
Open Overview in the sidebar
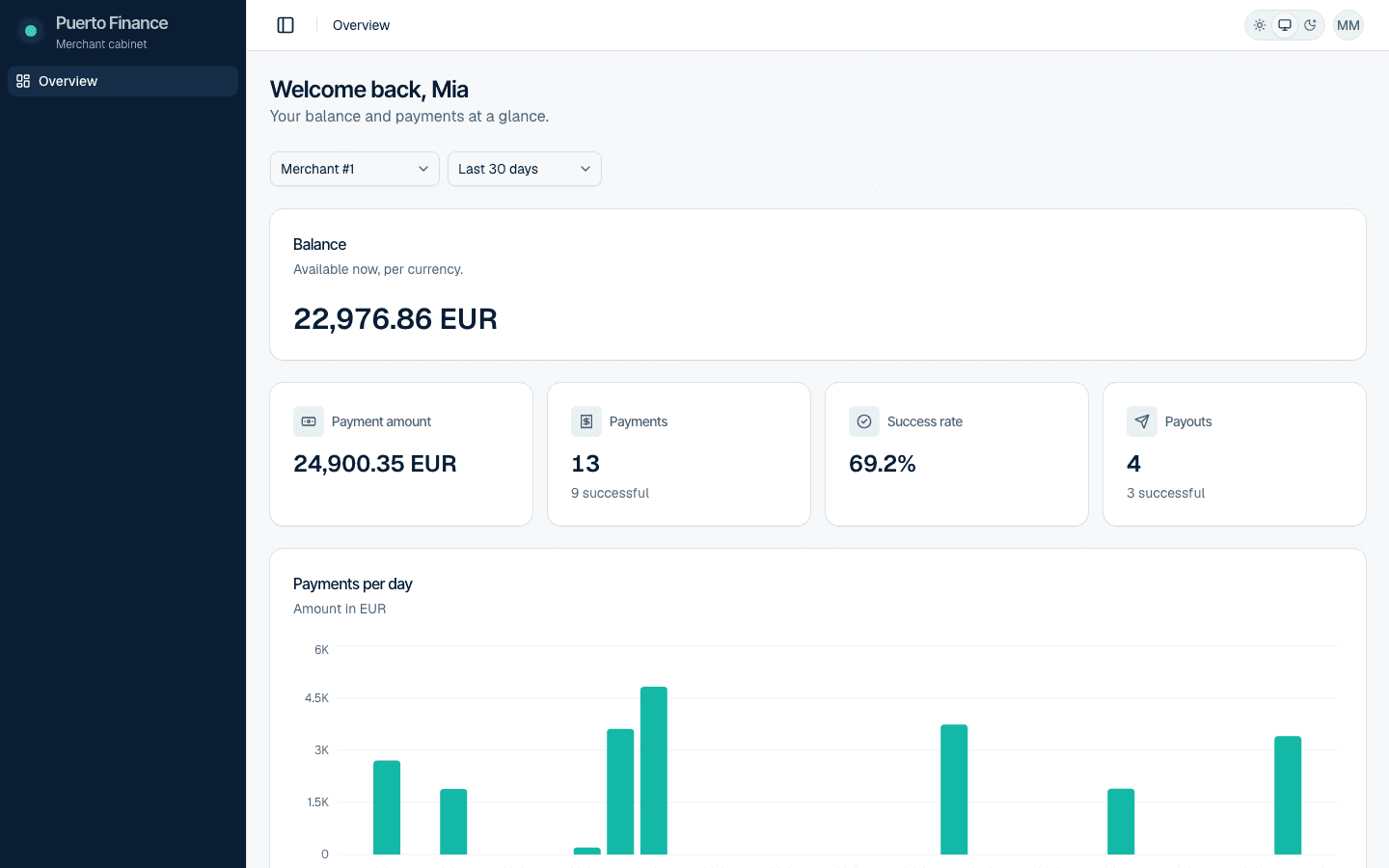pyautogui.click(x=123, y=81)
